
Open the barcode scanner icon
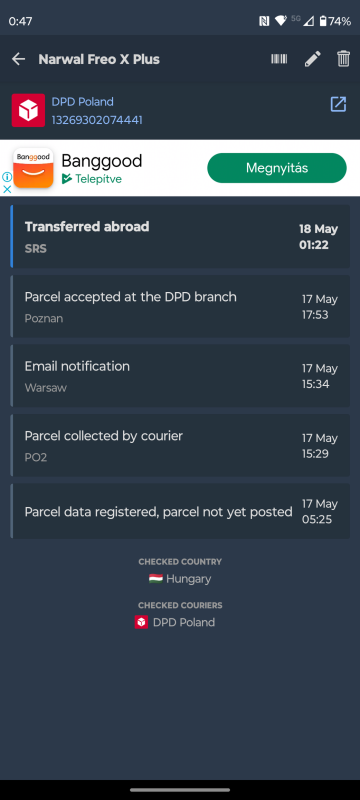[279, 59]
